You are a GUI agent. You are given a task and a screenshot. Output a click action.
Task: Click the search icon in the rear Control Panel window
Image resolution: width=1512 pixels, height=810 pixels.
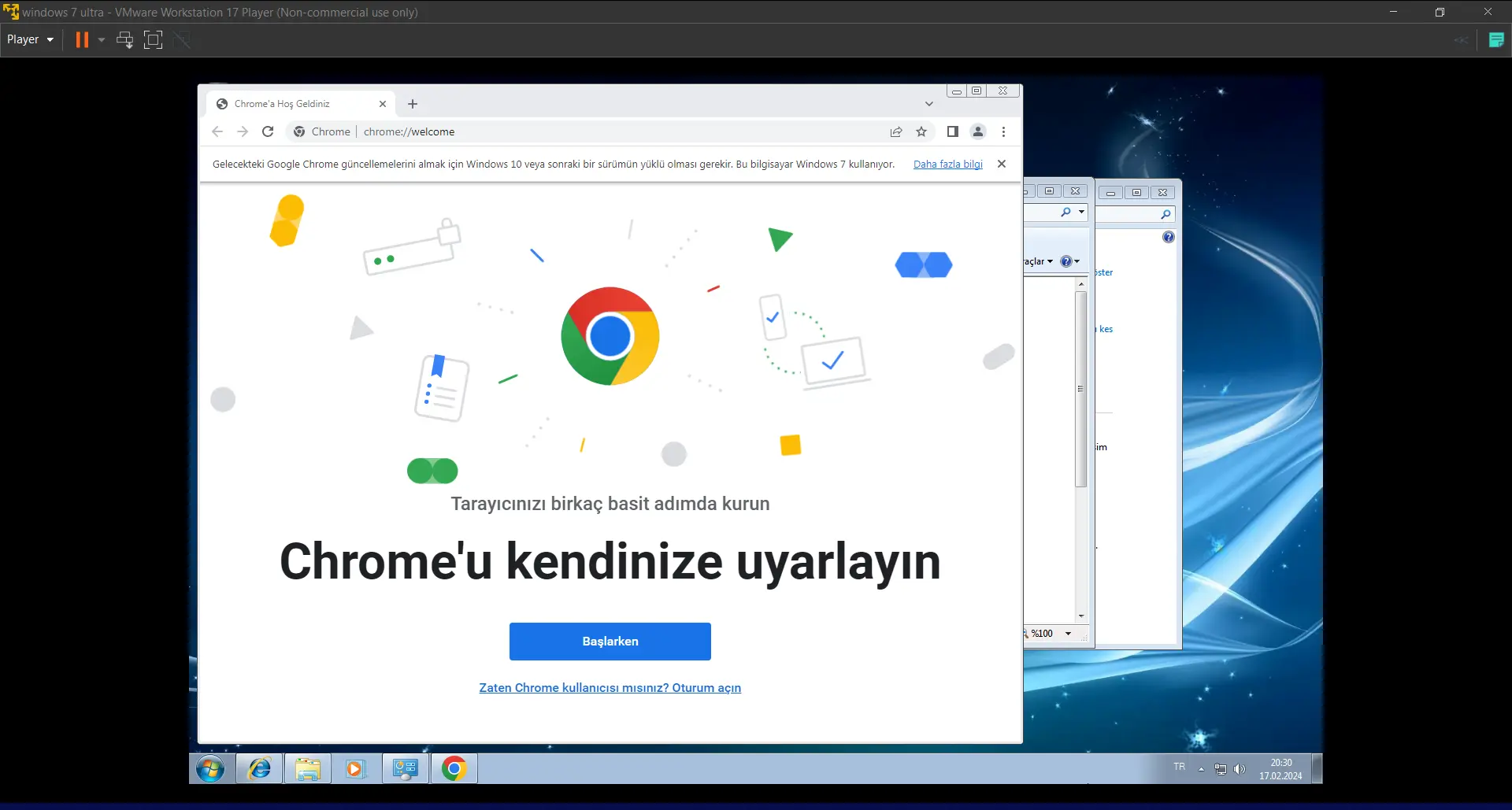1166,214
